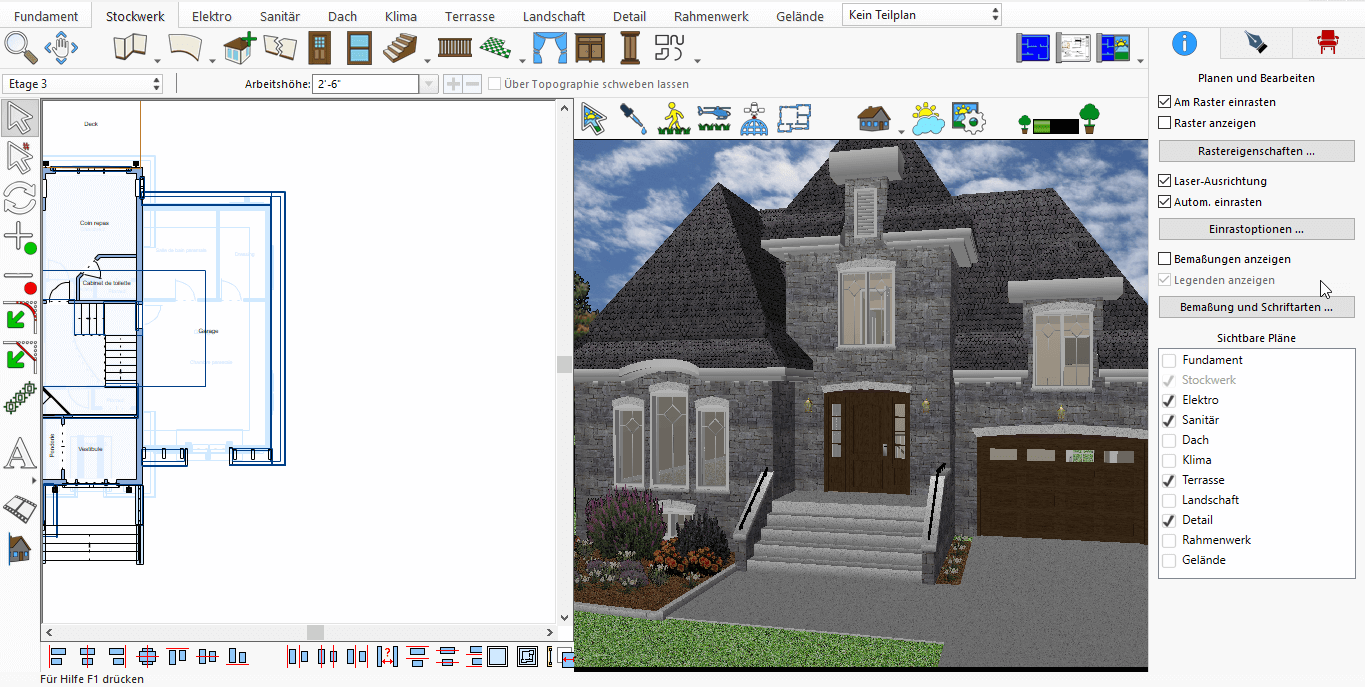Expand the Arbeitshöhe dropdown arrow
1365x687 pixels.
point(429,84)
